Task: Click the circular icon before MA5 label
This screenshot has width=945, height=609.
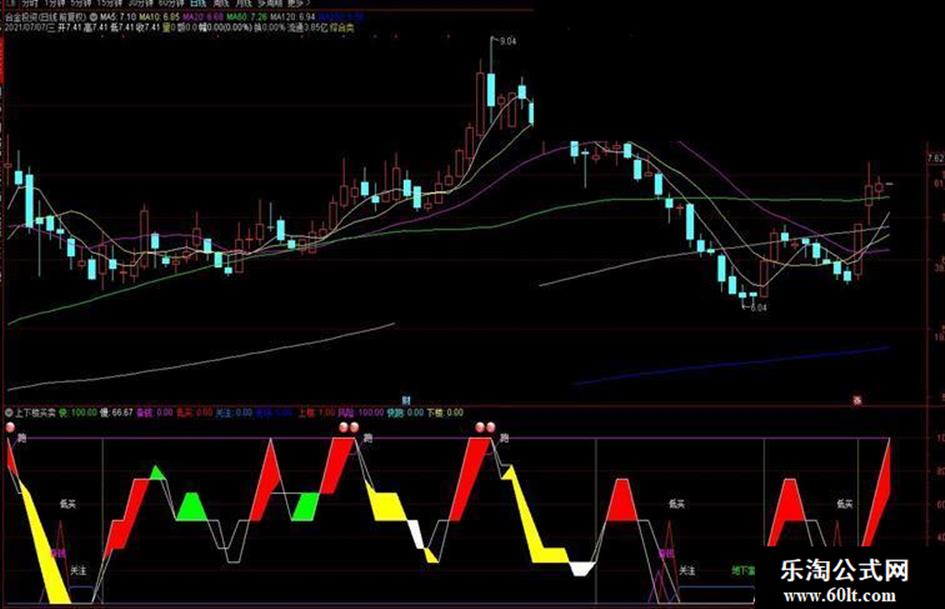Action: [93, 16]
